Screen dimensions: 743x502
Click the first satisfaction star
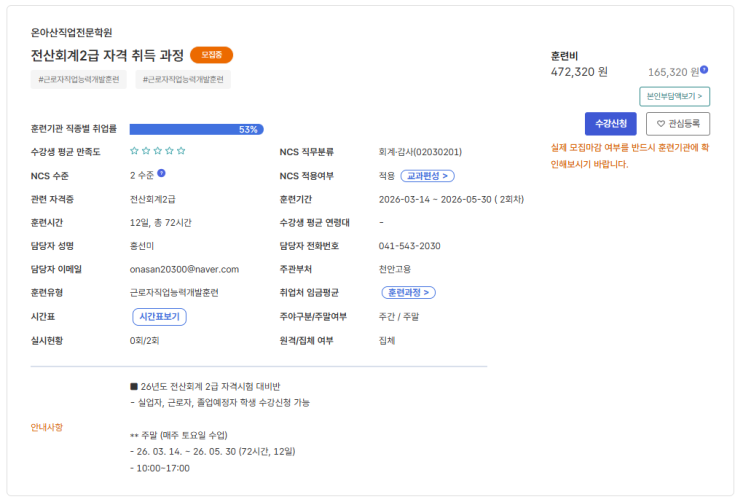(134, 151)
